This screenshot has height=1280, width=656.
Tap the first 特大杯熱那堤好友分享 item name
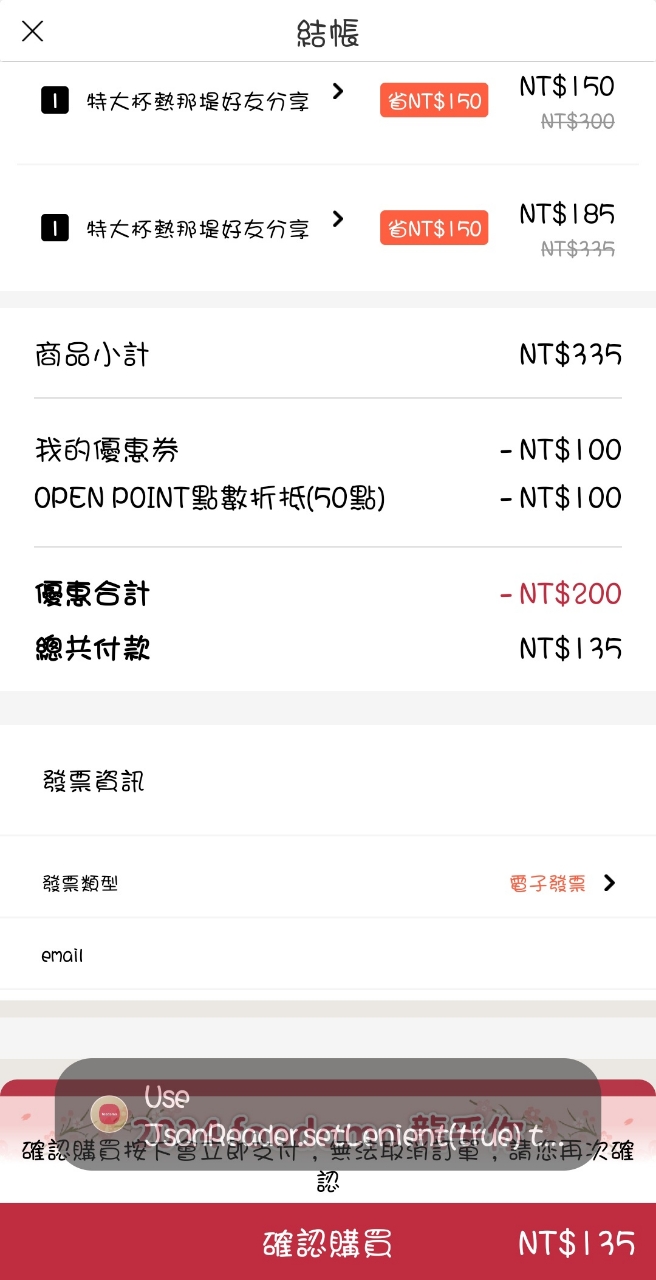[x=198, y=102]
